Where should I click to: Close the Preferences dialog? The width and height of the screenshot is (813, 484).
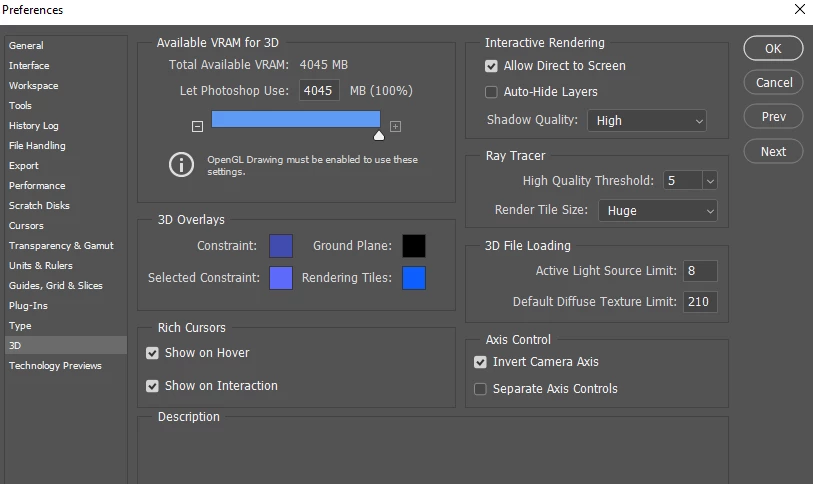[x=800, y=9]
